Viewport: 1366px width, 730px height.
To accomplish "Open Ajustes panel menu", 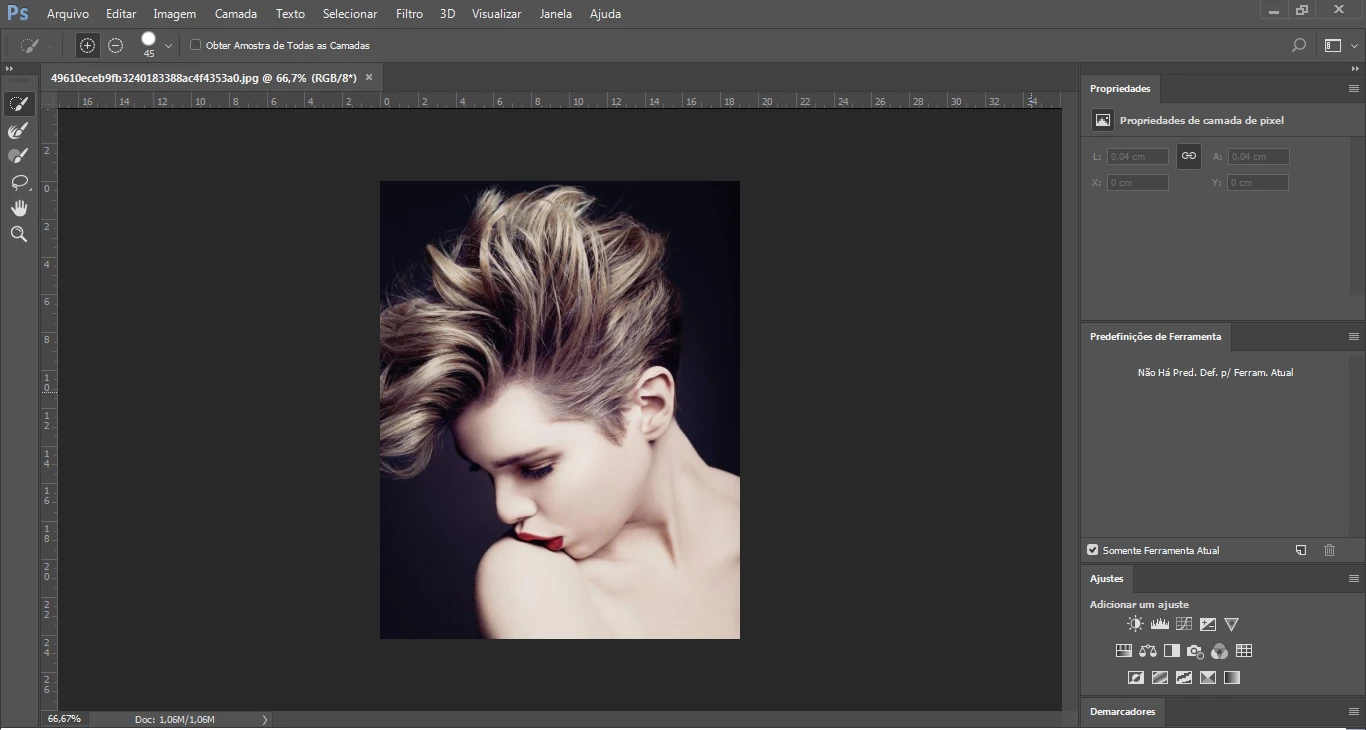I will pyautogui.click(x=1354, y=579).
